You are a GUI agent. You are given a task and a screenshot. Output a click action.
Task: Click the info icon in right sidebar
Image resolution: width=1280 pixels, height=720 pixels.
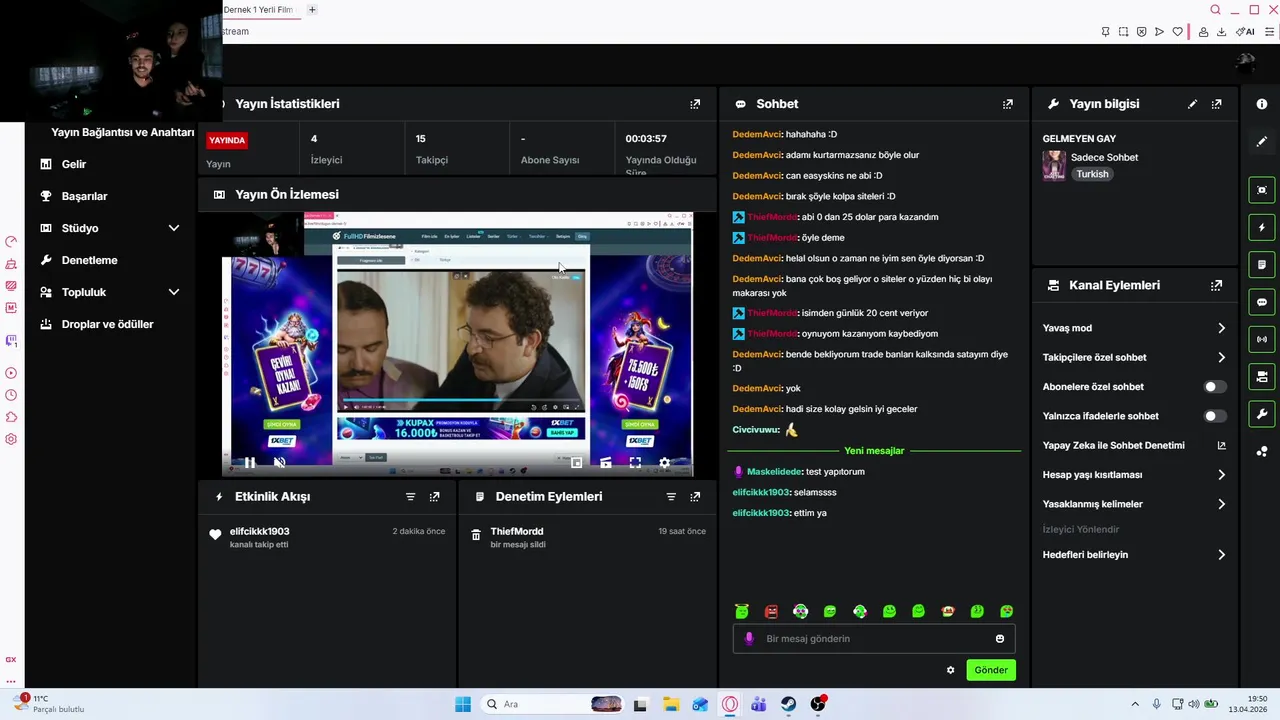click(1262, 104)
